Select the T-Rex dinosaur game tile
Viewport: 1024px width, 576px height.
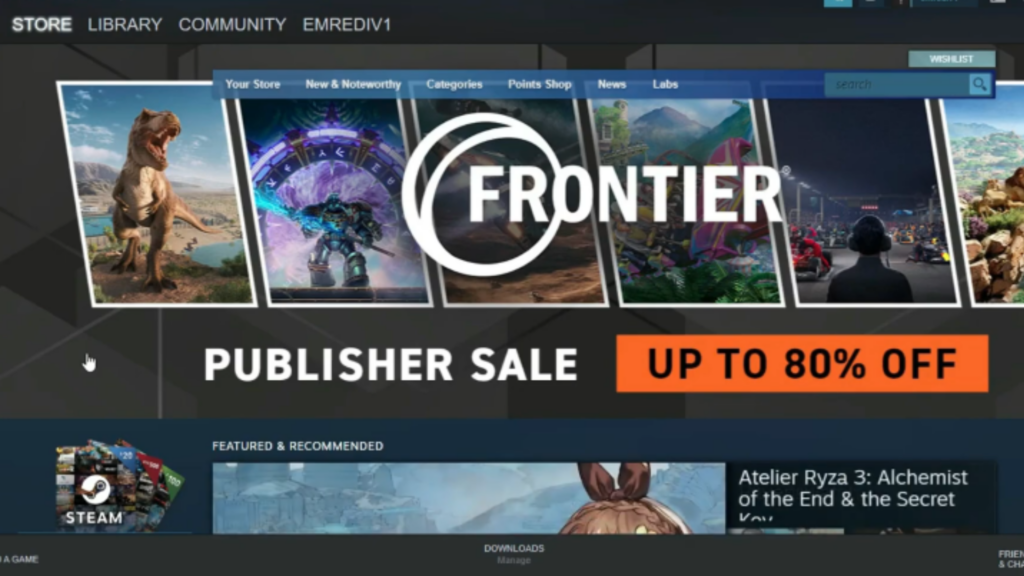tap(157, 194)
